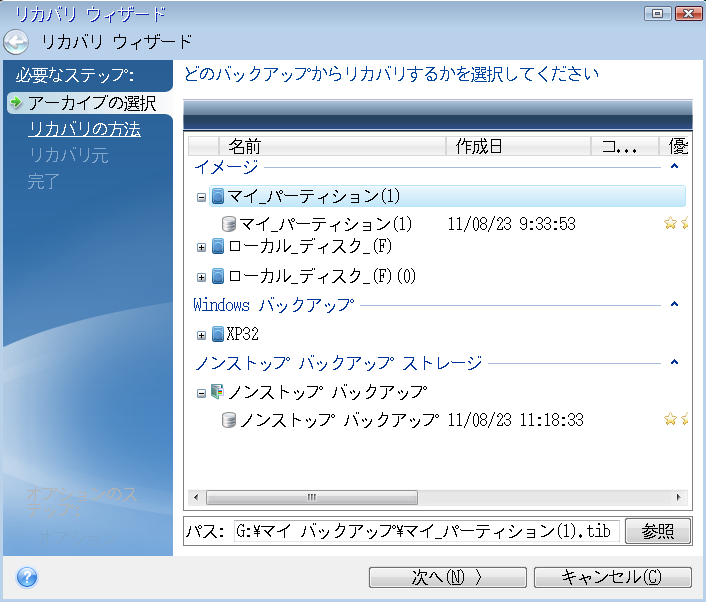Open help via blue question mark icon

pos(27,577)
